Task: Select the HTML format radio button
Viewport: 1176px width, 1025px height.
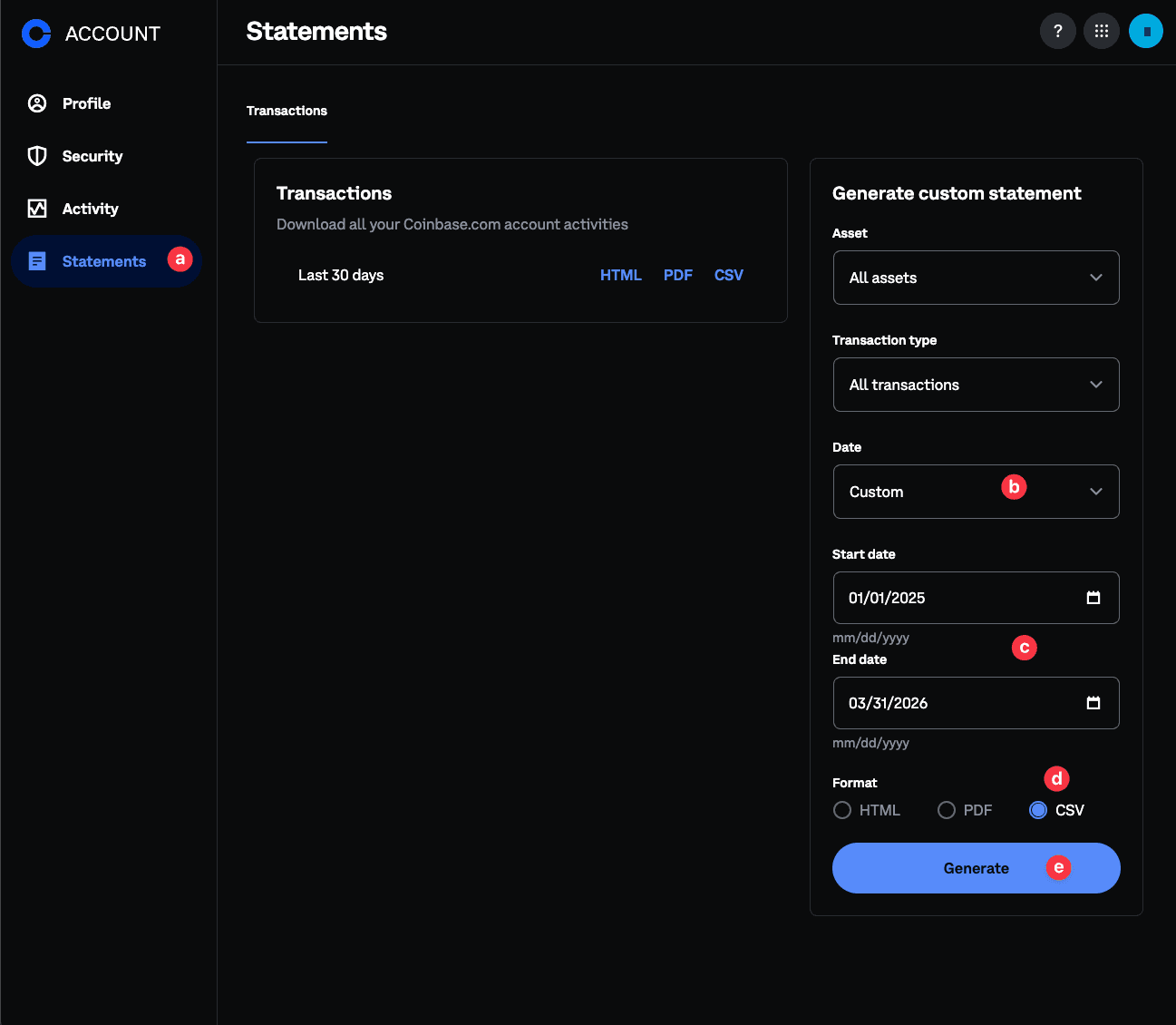Action: tap(841, 810)
